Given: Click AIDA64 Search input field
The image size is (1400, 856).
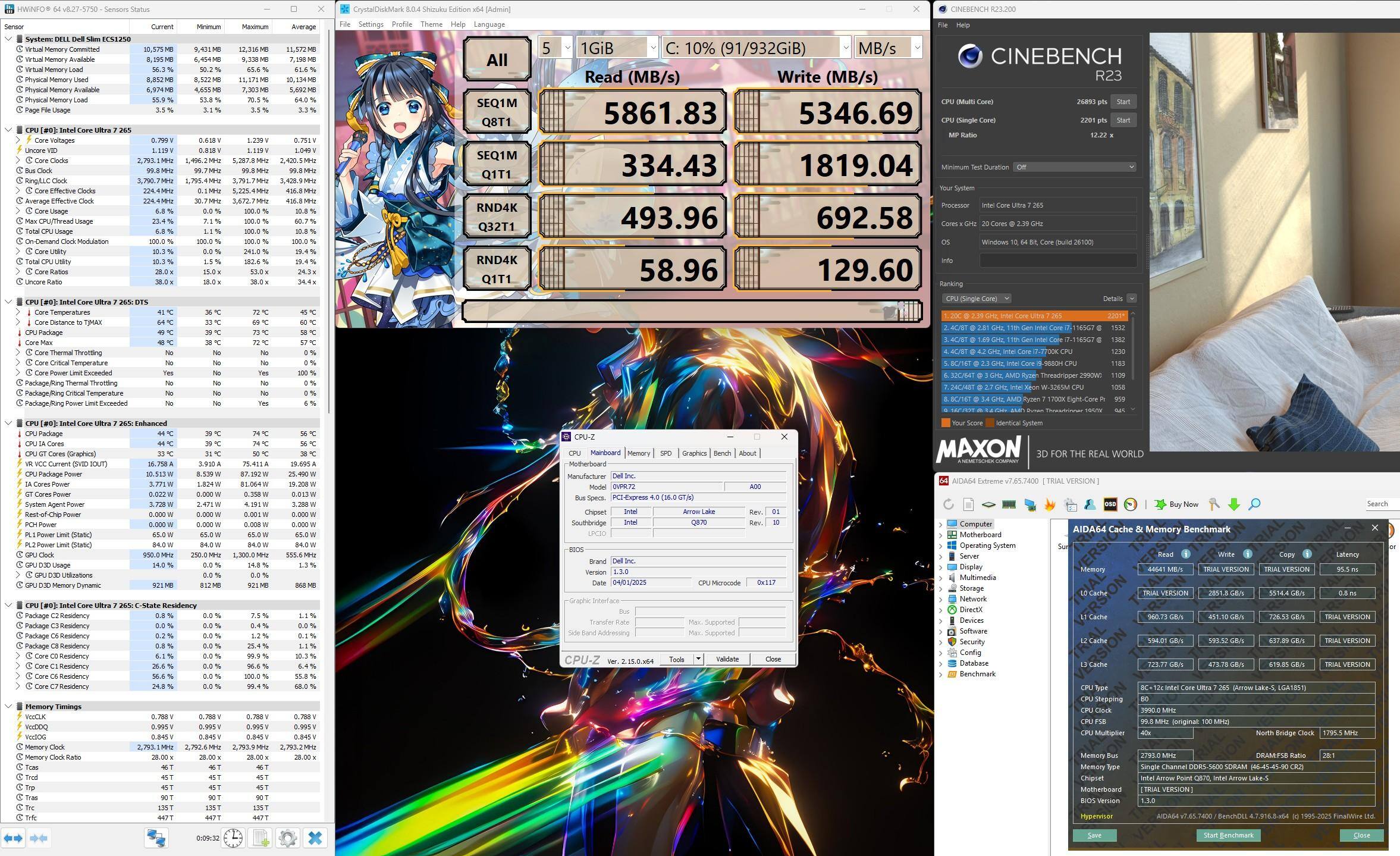Looking at the screenshot, I should [x=1382, y=504].
